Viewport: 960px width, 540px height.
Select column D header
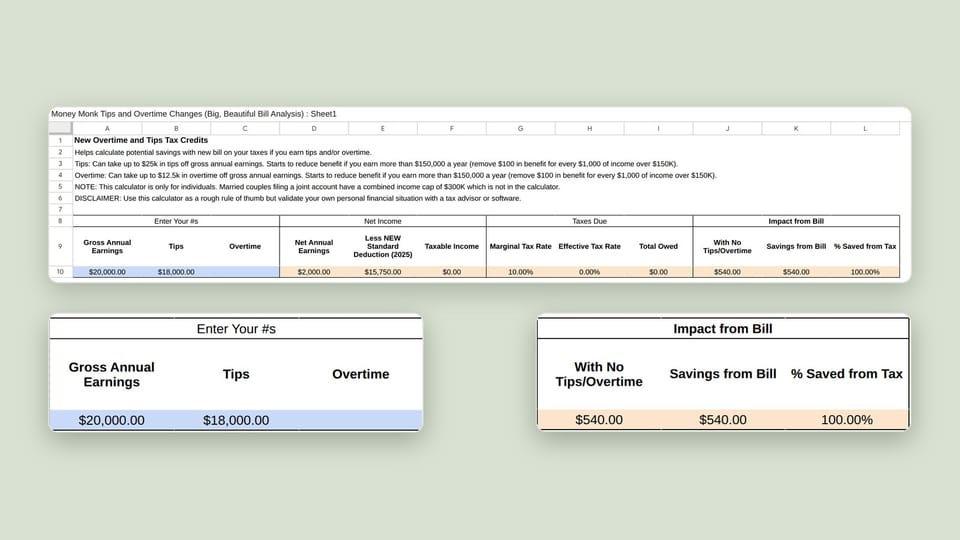(314, 129)
